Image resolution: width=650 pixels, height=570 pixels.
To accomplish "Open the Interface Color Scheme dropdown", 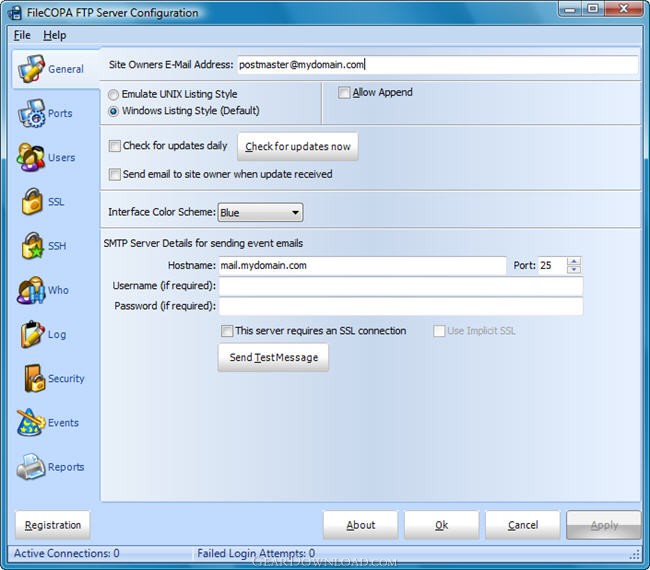I will coord(260,212).
